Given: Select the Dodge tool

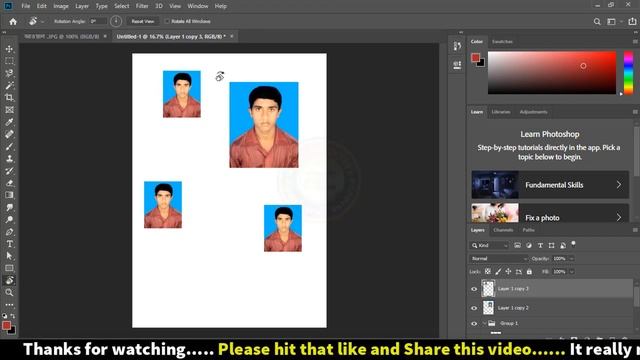Looking at the screenshot, I should (9, 220).
